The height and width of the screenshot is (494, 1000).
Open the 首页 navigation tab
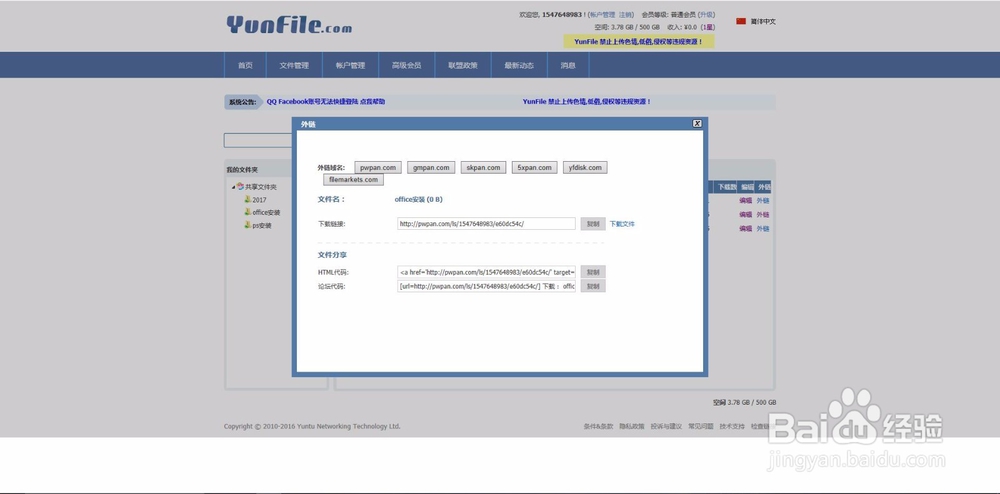click(x=246, y=65)
